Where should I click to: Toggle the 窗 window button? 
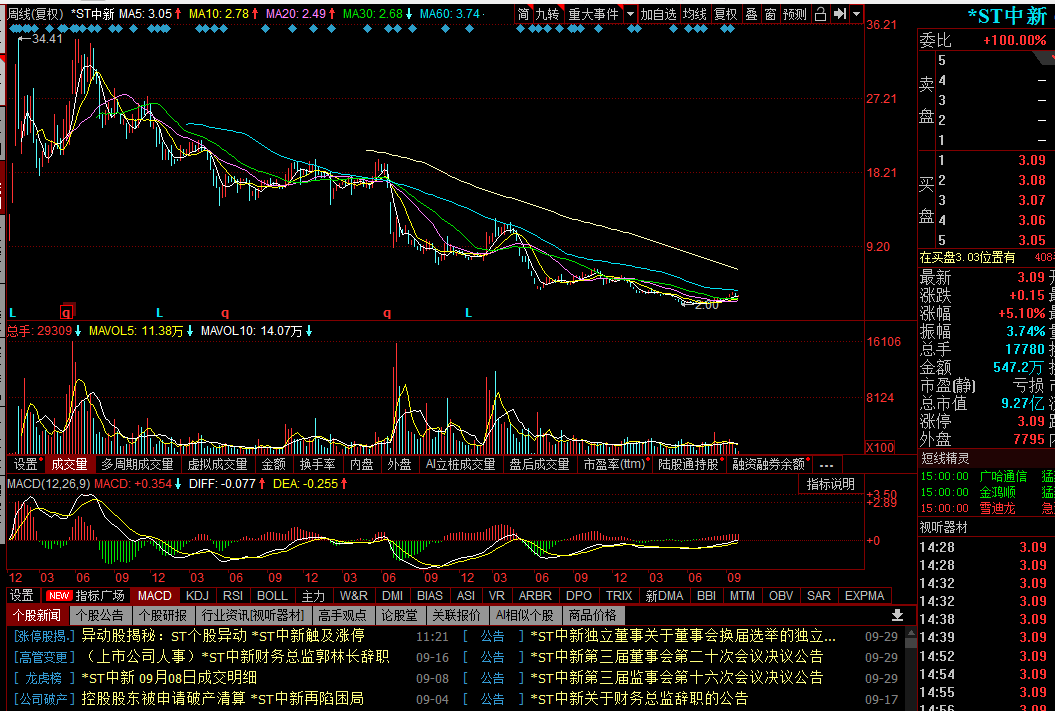pyautogui.click(x=770, y=14)
